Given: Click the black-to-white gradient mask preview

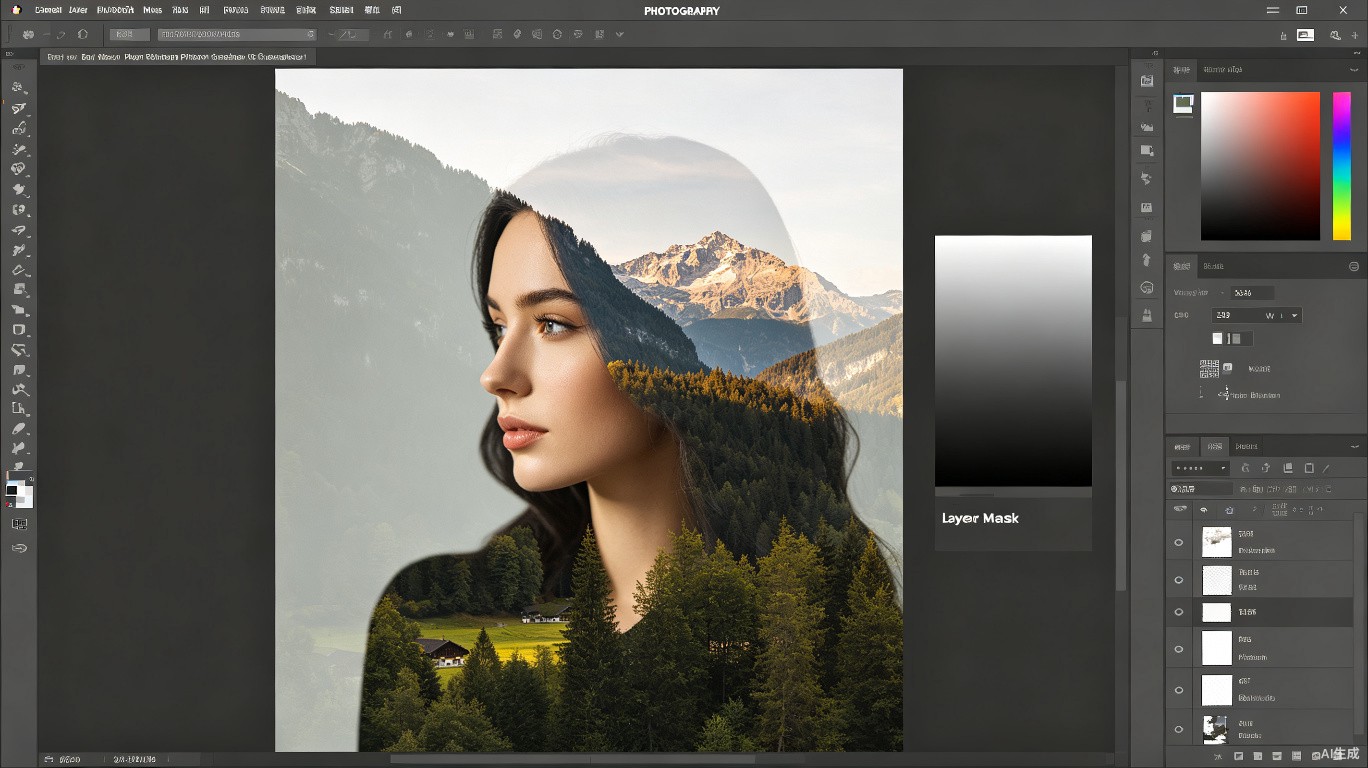Looking at the screenshot, I should point(1013,361).
